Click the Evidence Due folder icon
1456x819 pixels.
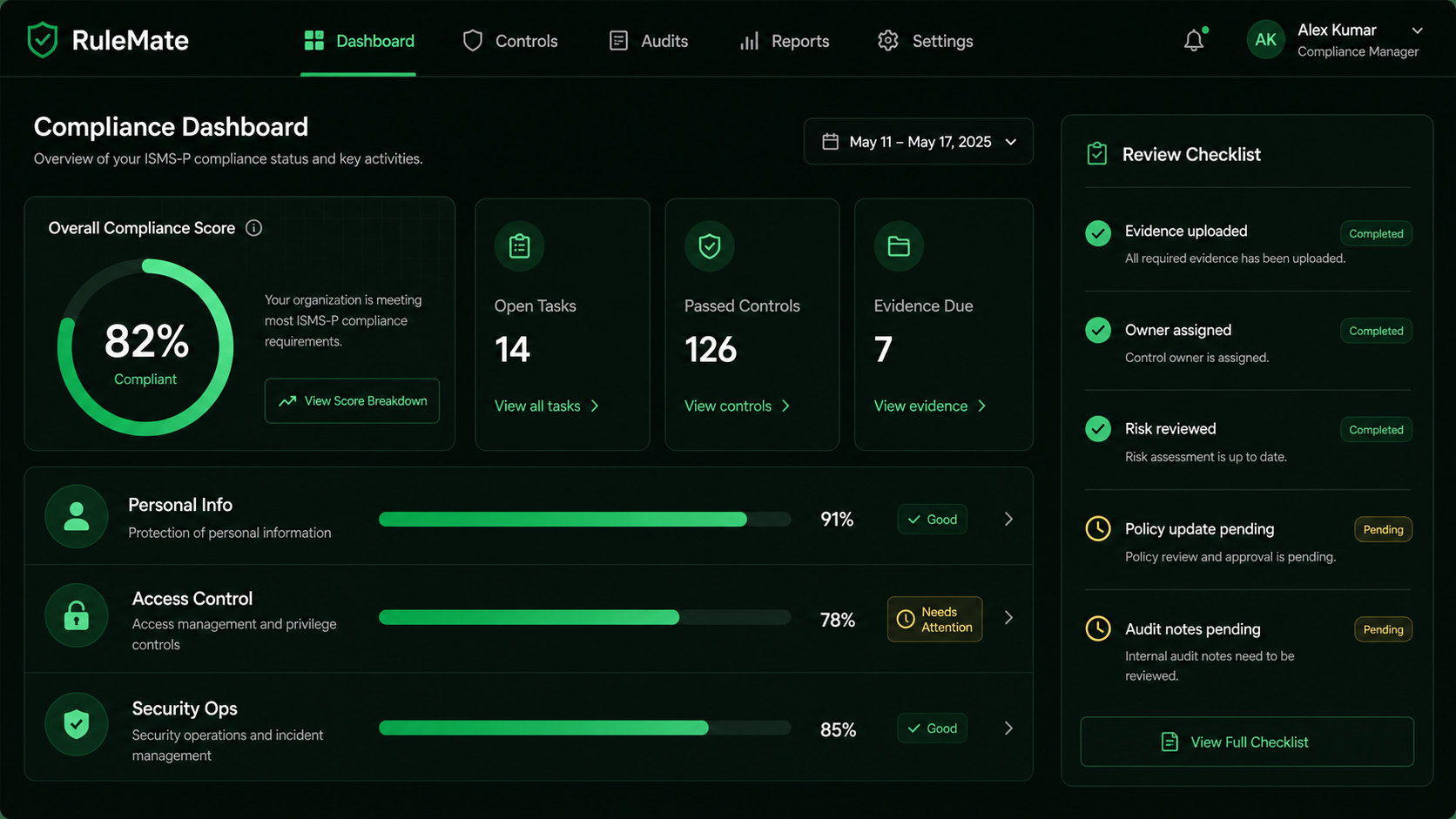point(899,246)
